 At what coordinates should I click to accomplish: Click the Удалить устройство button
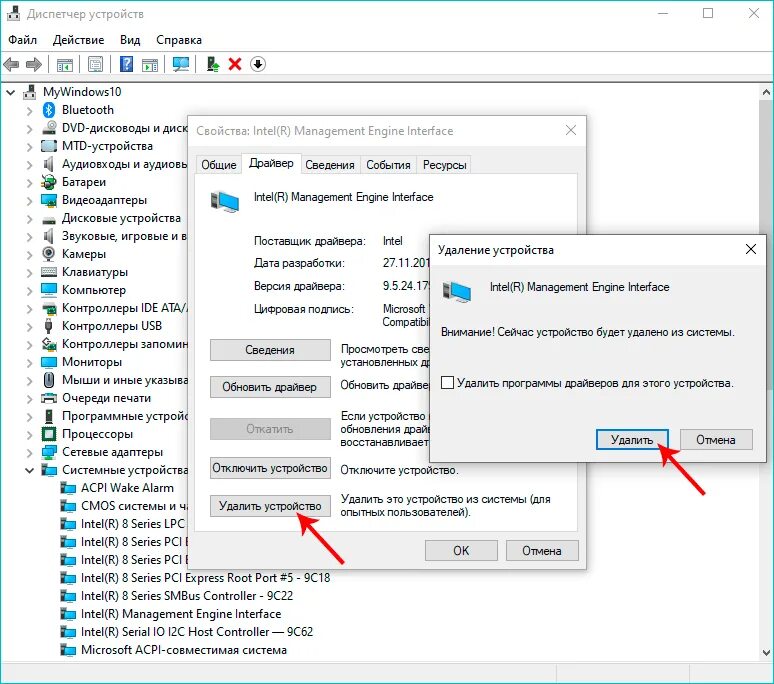[x=270, y=506]
